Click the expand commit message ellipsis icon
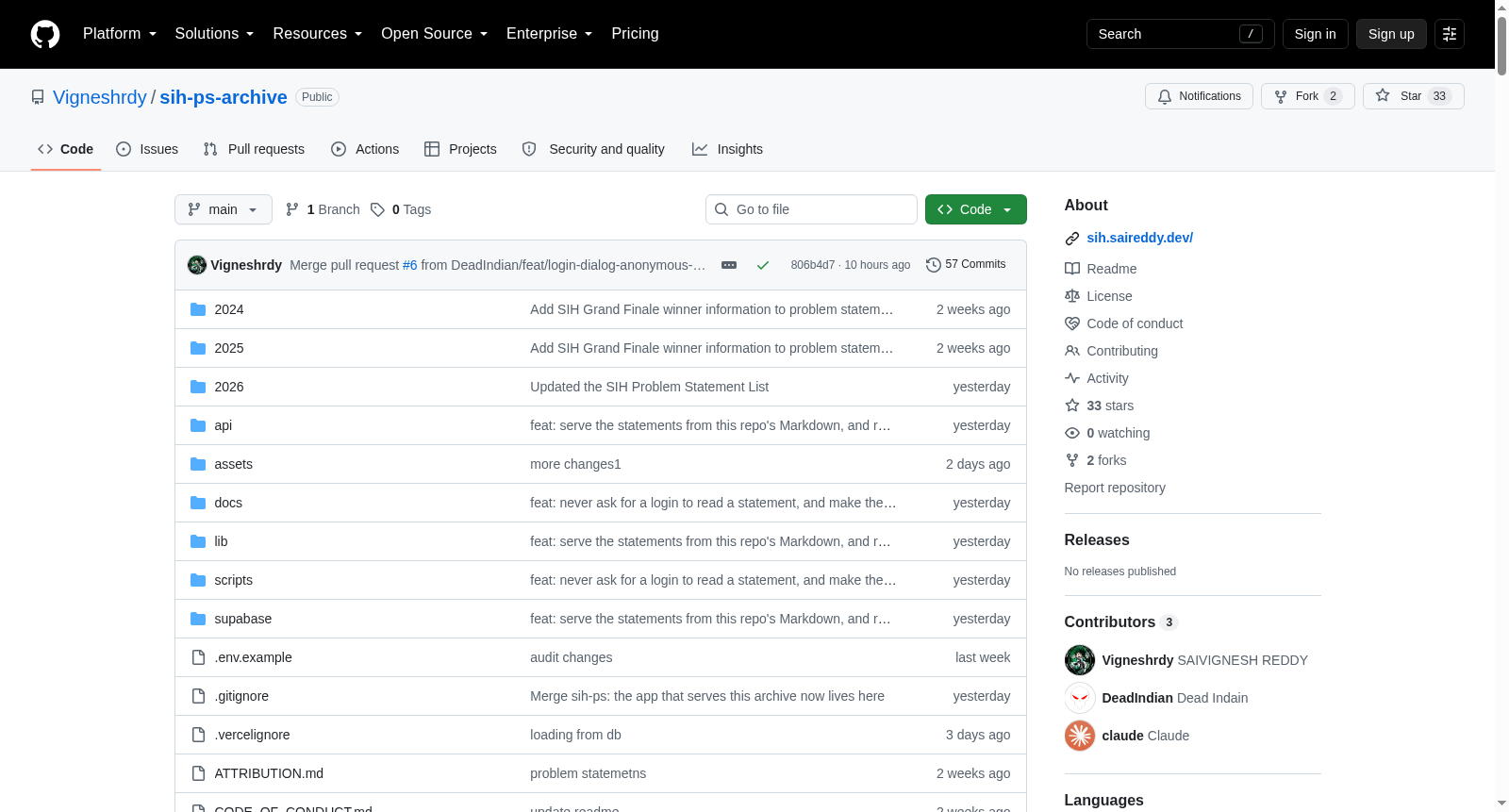1509x812 pixels. click(729, 265)
